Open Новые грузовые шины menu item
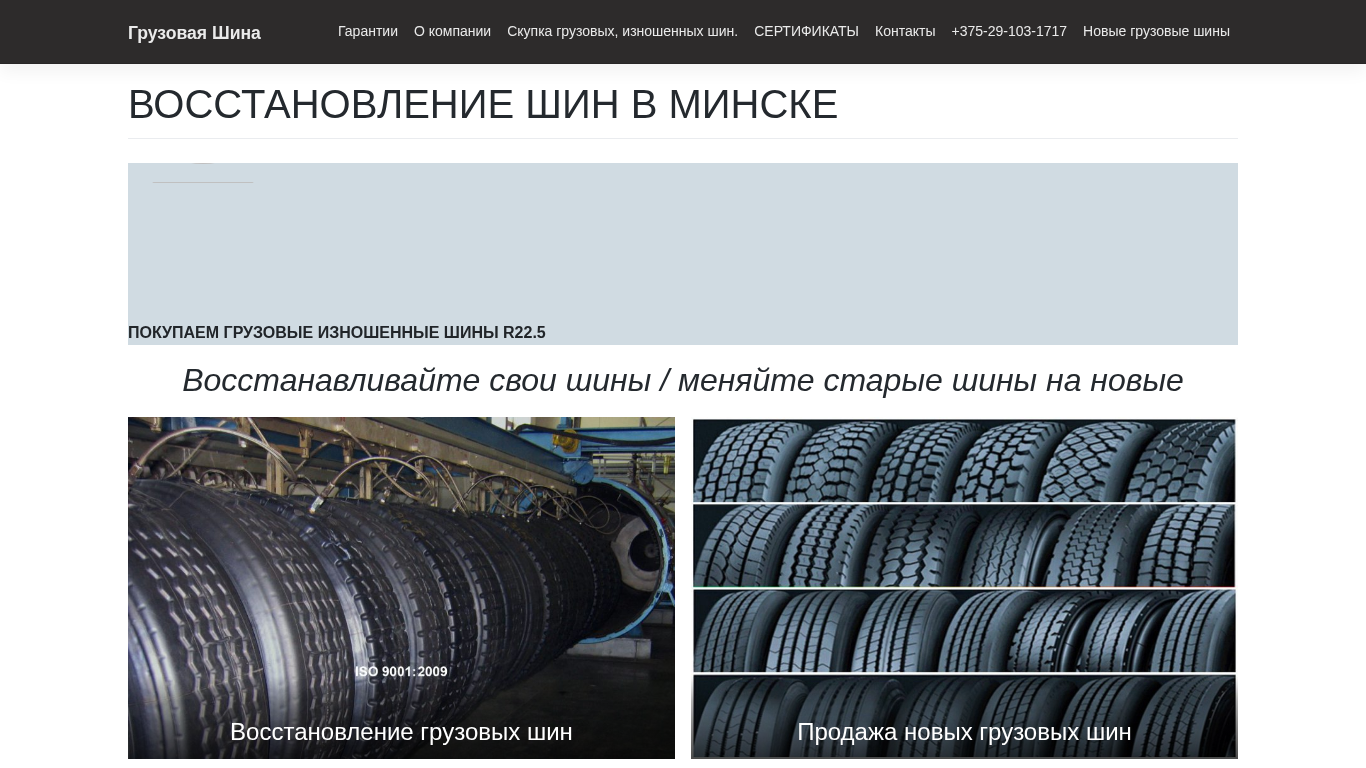 1156,31
